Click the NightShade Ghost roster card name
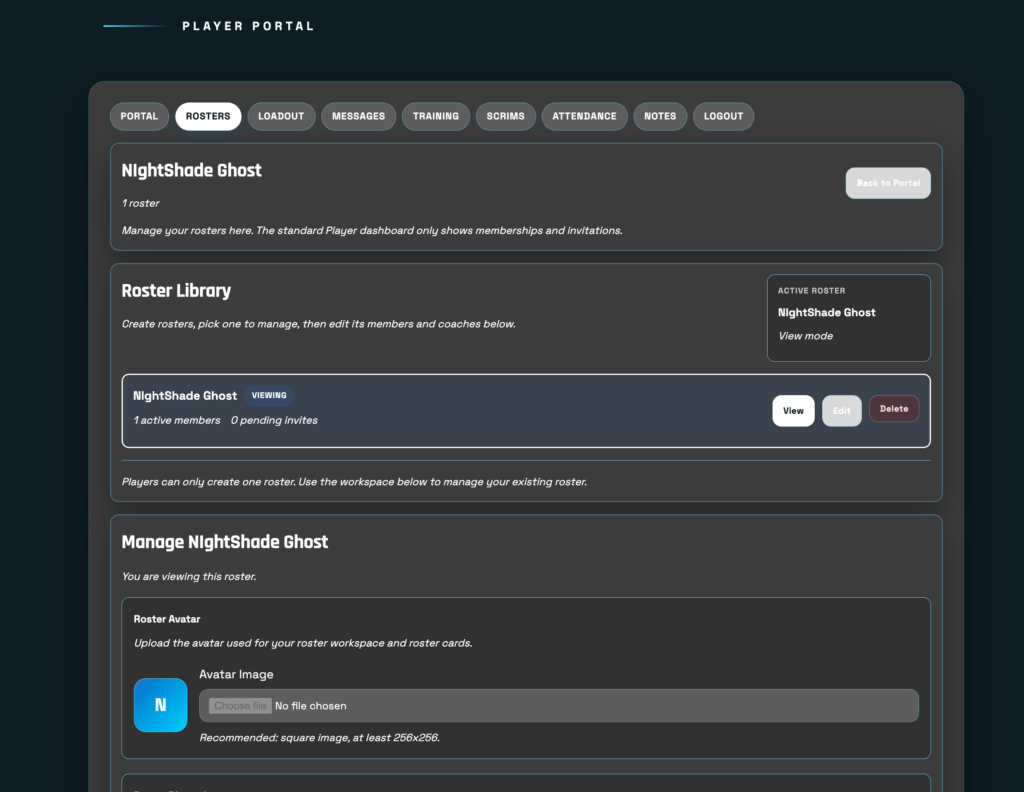Viewport: 1024px width, 792px height. click(185, 396)
